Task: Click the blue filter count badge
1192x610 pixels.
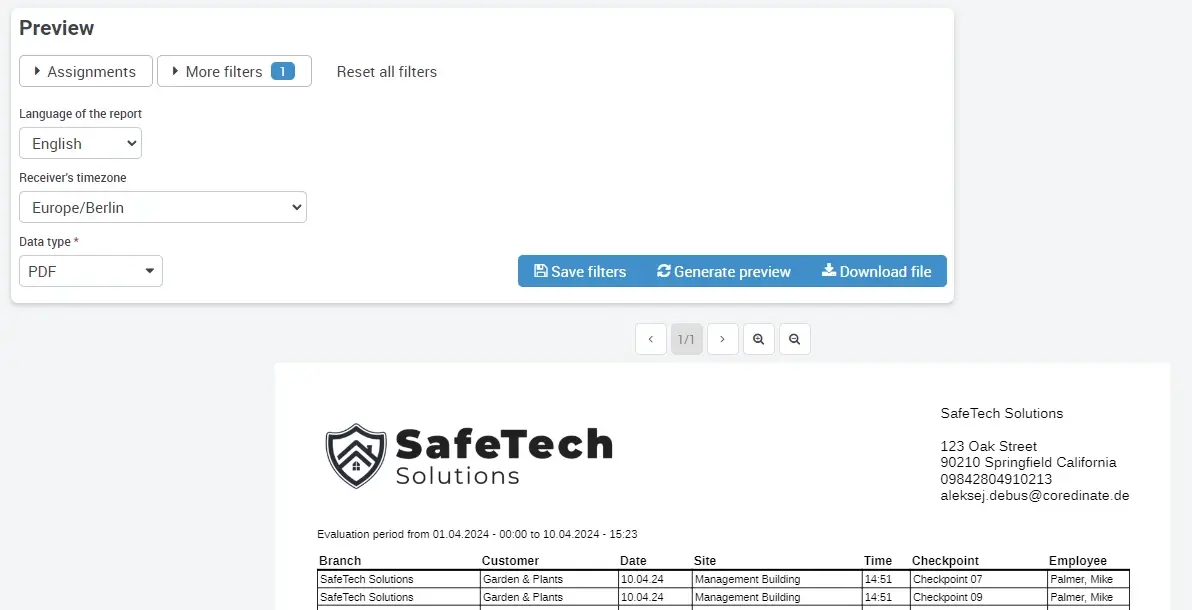Action: 283,71
